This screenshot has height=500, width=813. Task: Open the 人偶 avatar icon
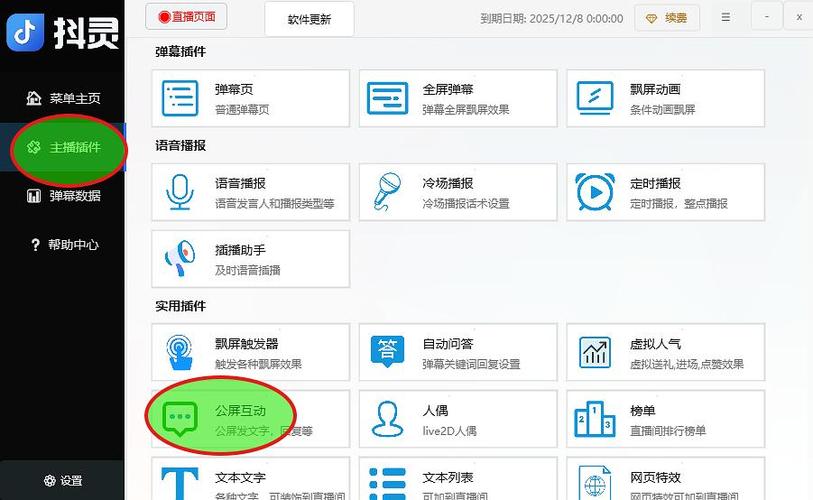[x=387, y=419]
